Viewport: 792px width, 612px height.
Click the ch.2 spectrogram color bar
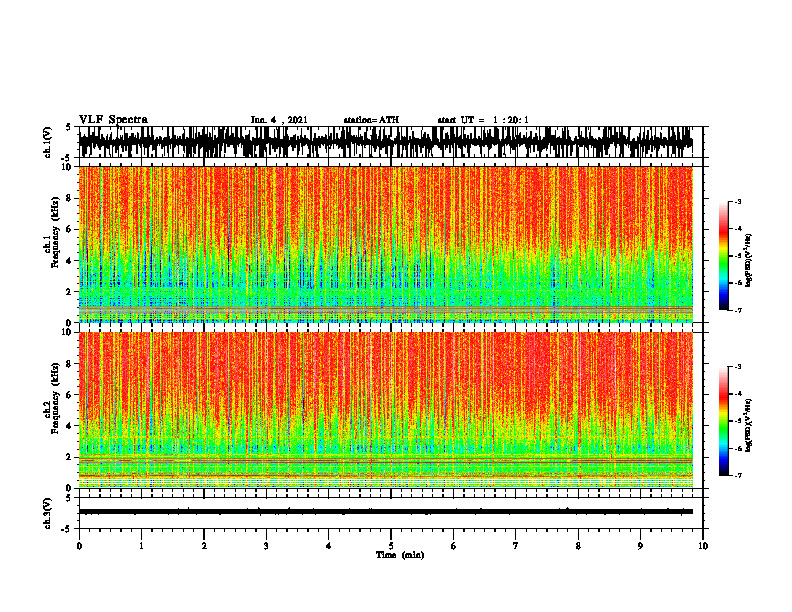723,421
